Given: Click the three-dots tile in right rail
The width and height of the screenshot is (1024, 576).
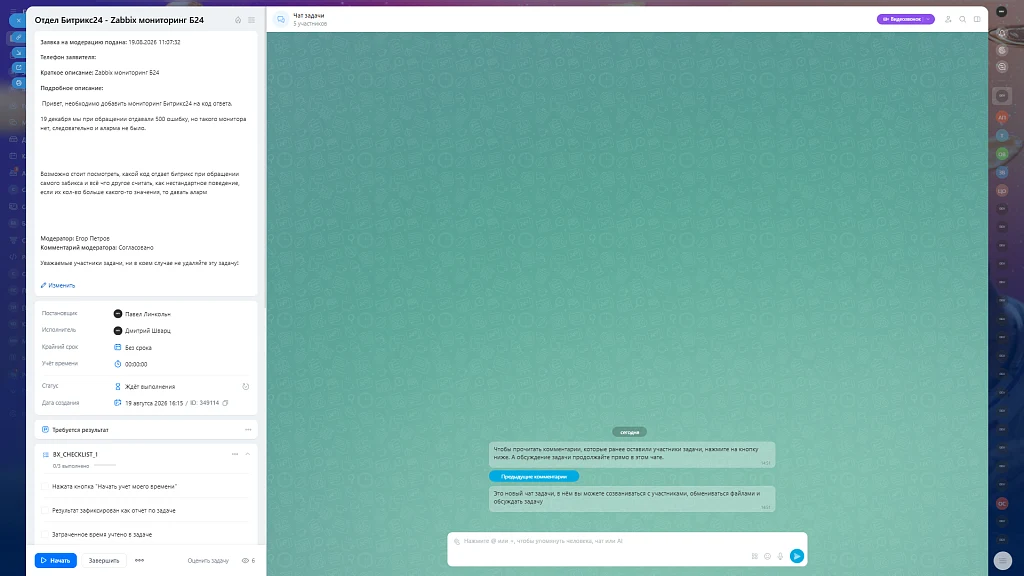Looking at the screenshot, I should [1002, 95].
